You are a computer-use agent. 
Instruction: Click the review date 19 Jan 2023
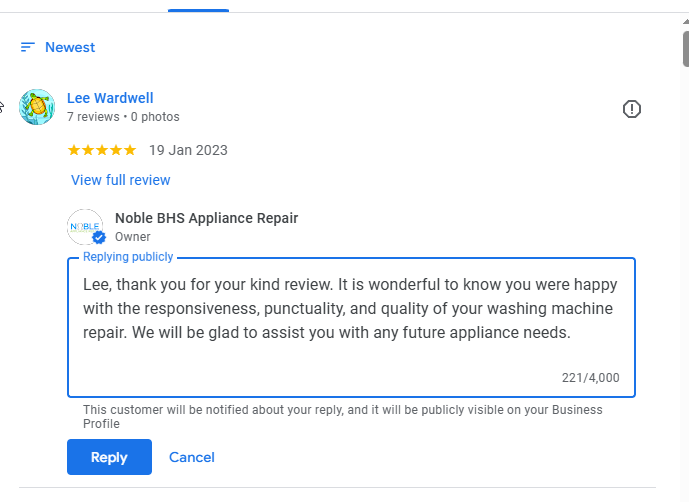point(188,151)
